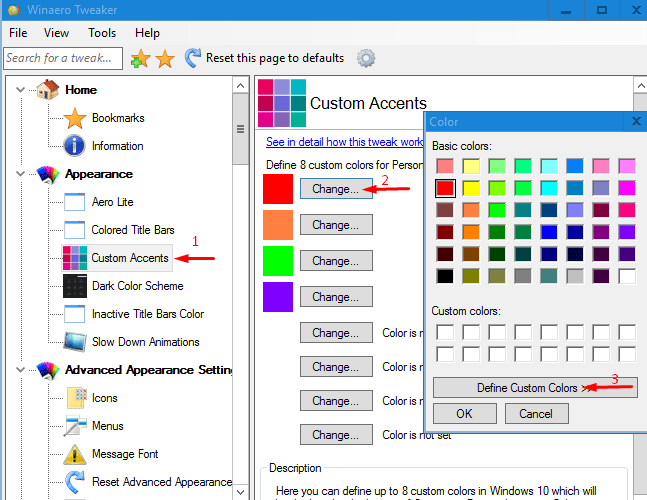Open the Tools menu
The image size is (647, 500).
coord(102,33)
